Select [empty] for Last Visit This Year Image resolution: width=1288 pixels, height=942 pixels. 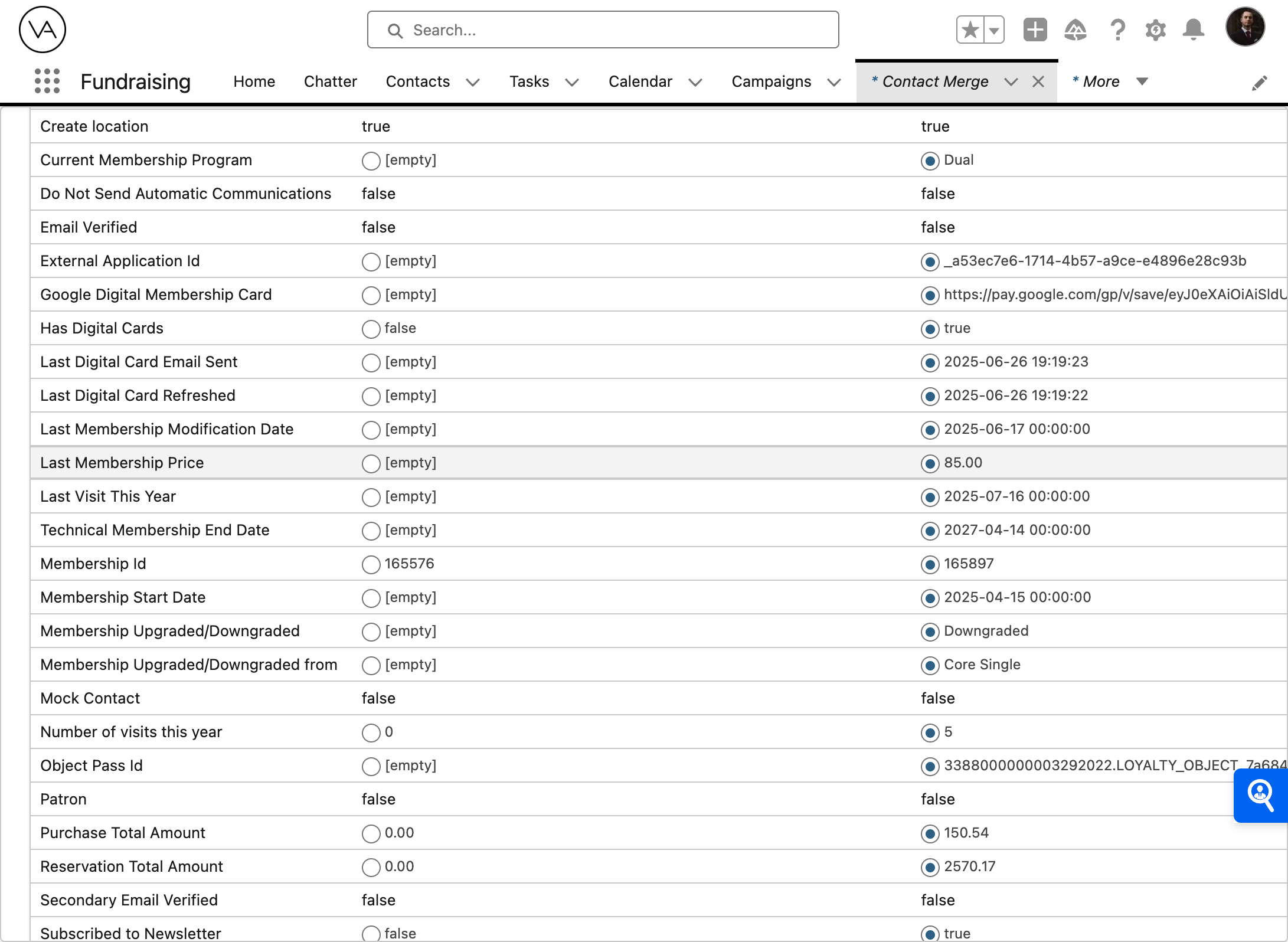click(371, 498)
